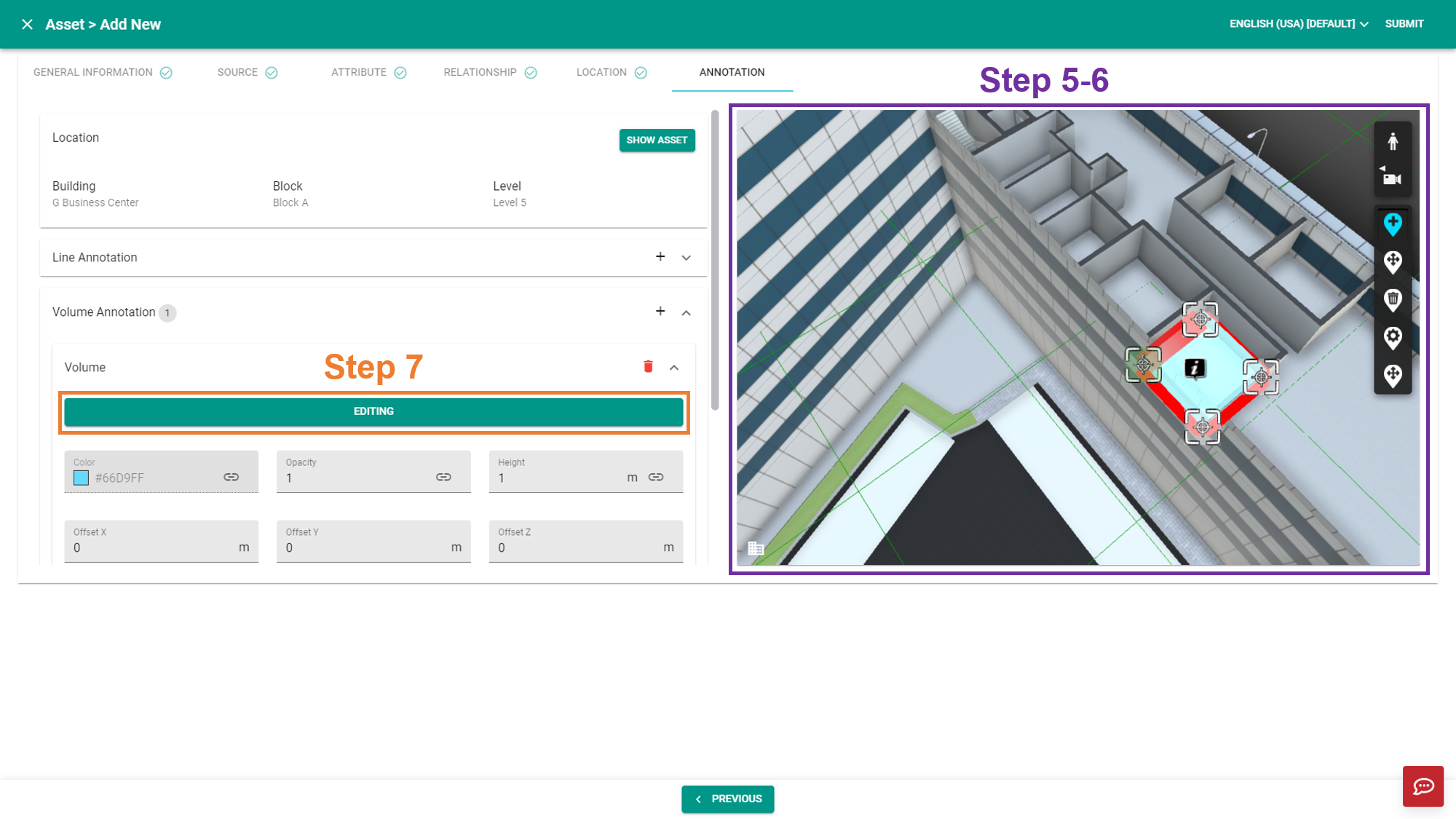Delete the Volume item
The image size is (1456, 819).
648,366
